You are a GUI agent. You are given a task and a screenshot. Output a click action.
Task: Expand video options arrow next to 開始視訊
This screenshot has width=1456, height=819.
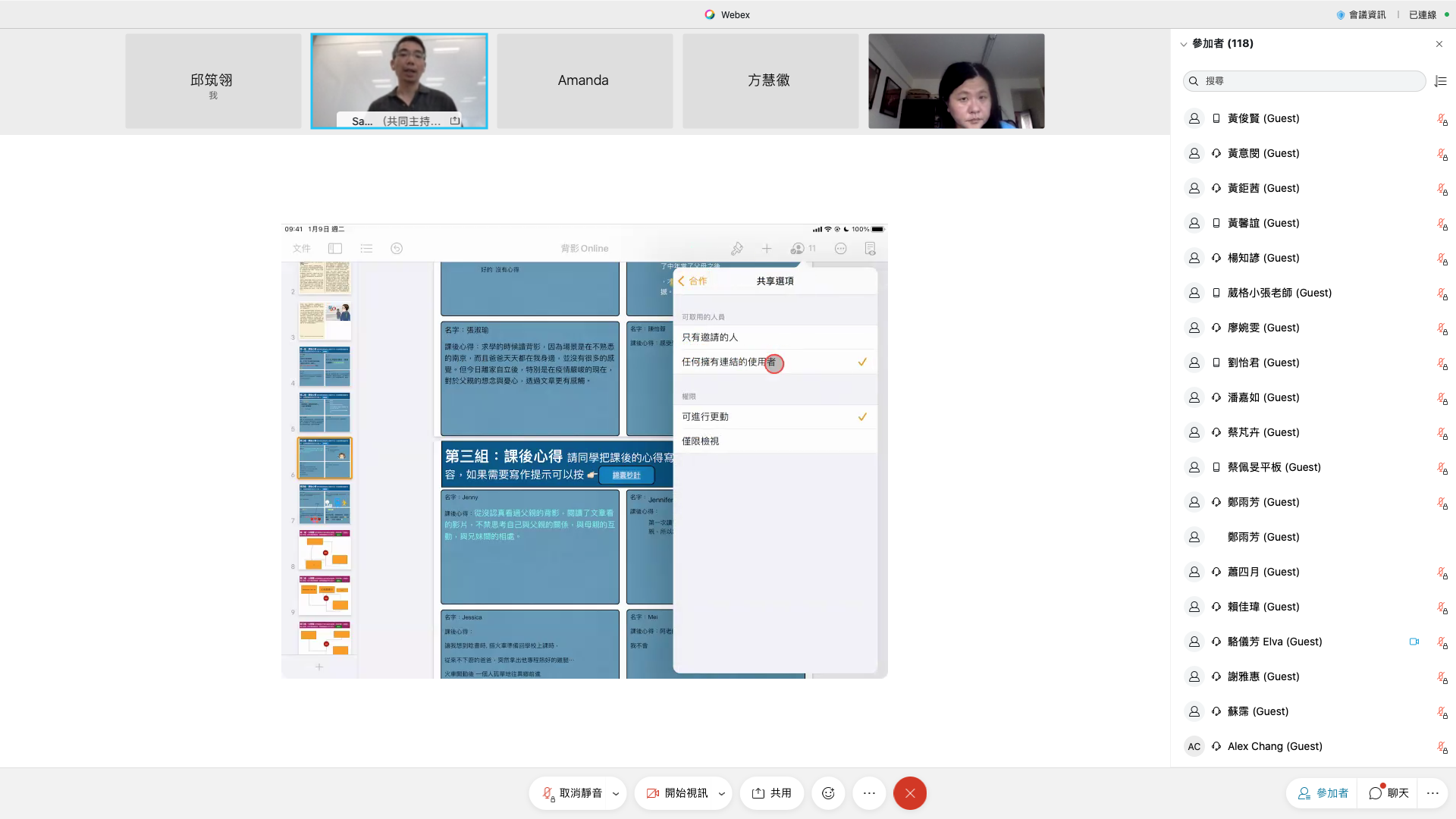[721, 794]
